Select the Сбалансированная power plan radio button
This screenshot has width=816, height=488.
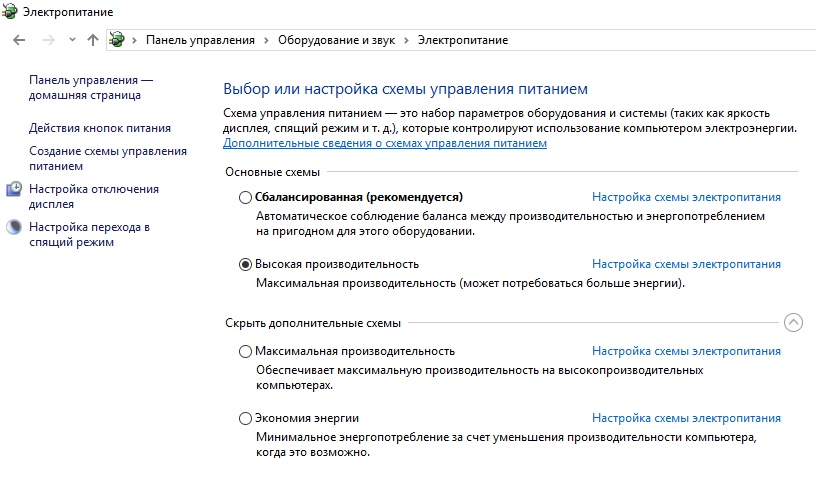point(245,198)
